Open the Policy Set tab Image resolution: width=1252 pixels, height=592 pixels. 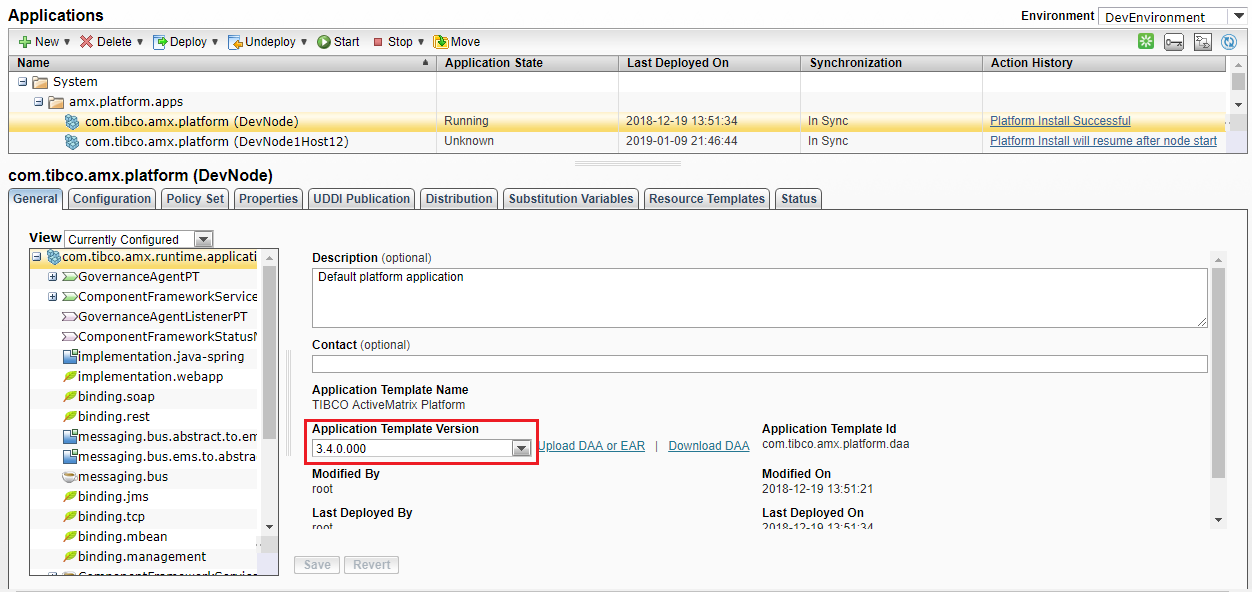195,199
